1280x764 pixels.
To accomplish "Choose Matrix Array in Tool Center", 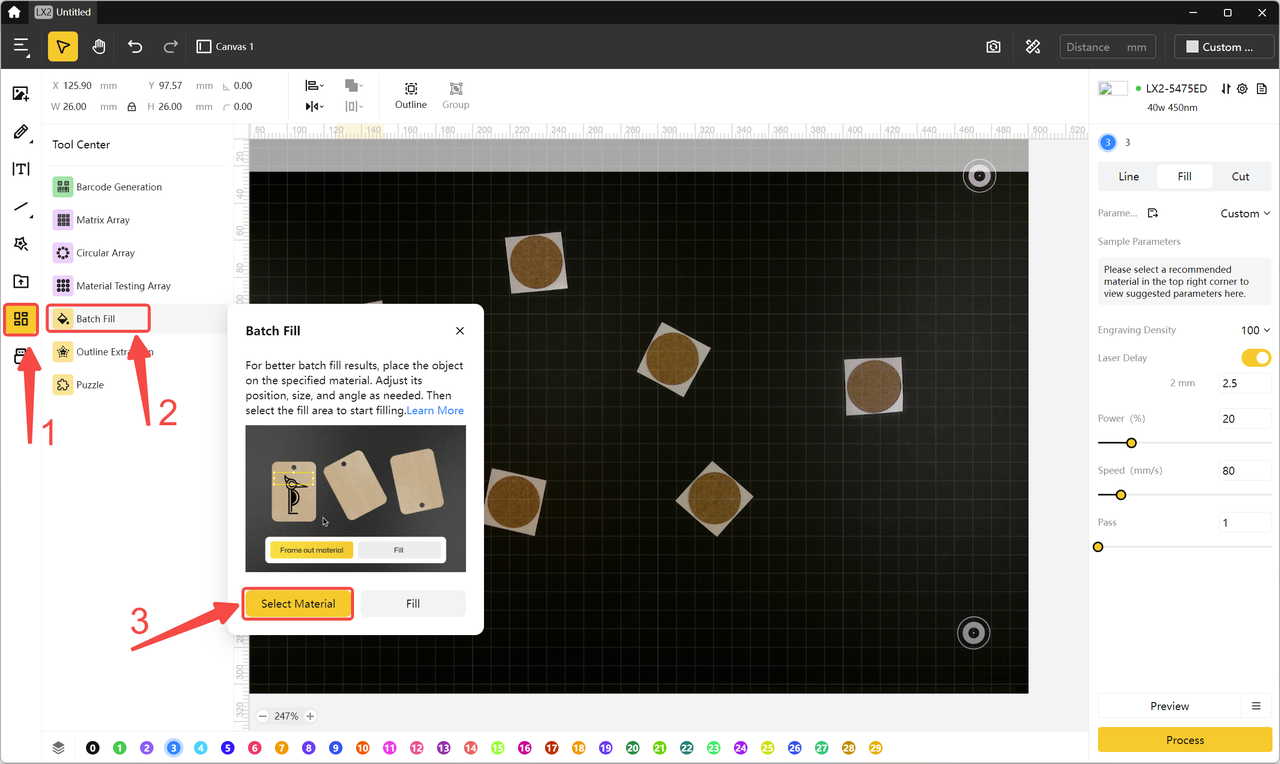I will [103, 220].
